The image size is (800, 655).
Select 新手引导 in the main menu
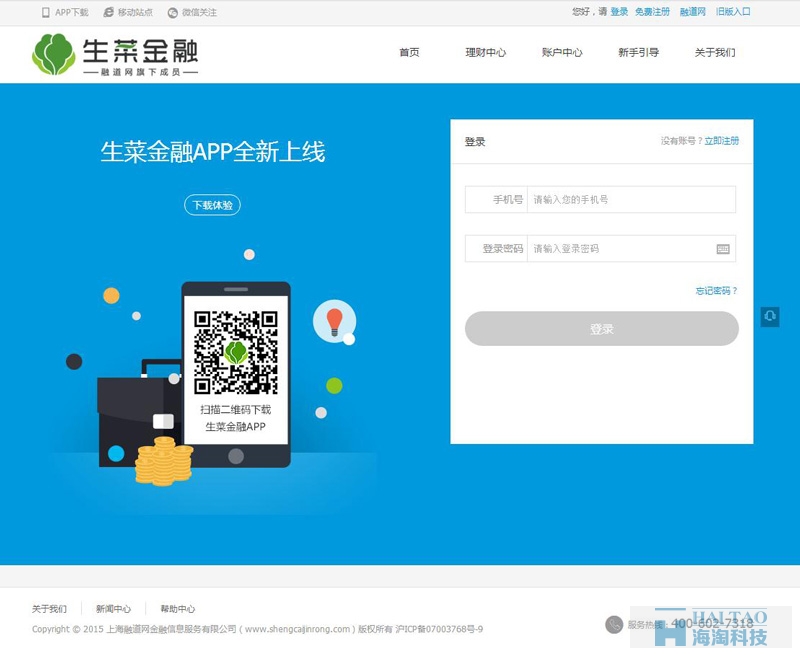tap(639, 53)
